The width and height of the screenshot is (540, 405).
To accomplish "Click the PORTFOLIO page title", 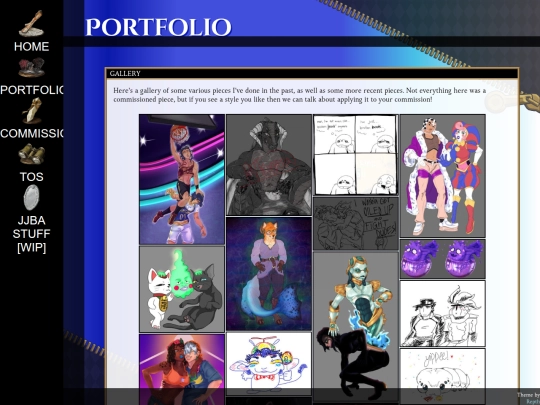I will tap(158, 27).
